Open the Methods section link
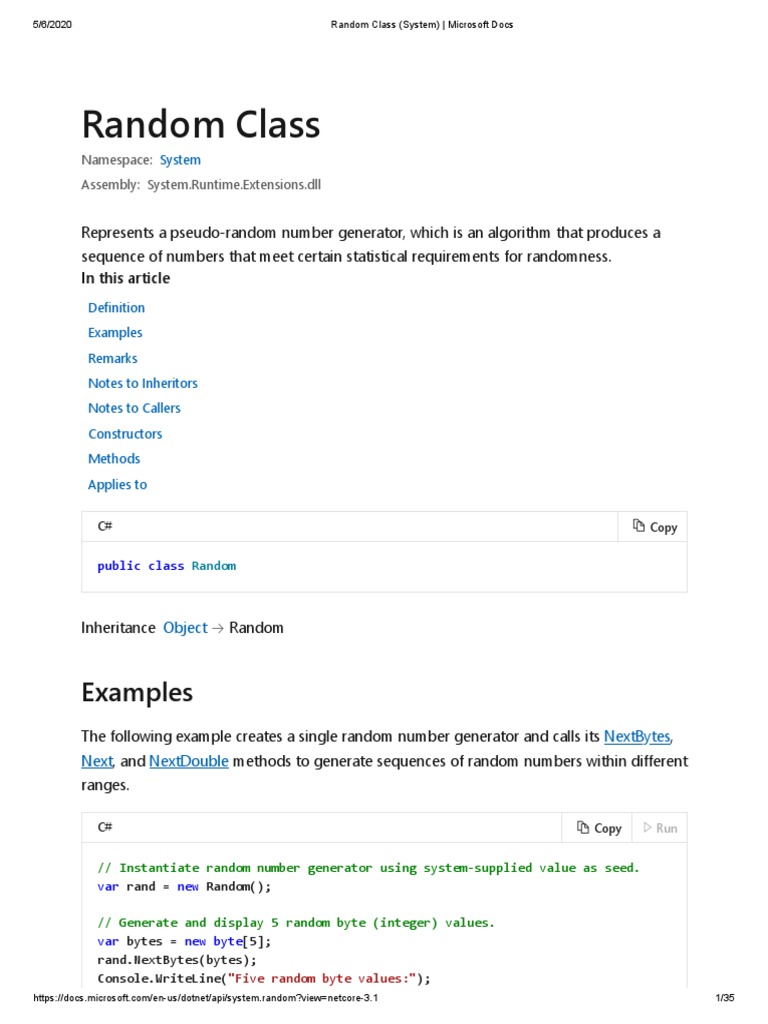The height and width of the screenshot is (1024, 768). click(114, 459)
